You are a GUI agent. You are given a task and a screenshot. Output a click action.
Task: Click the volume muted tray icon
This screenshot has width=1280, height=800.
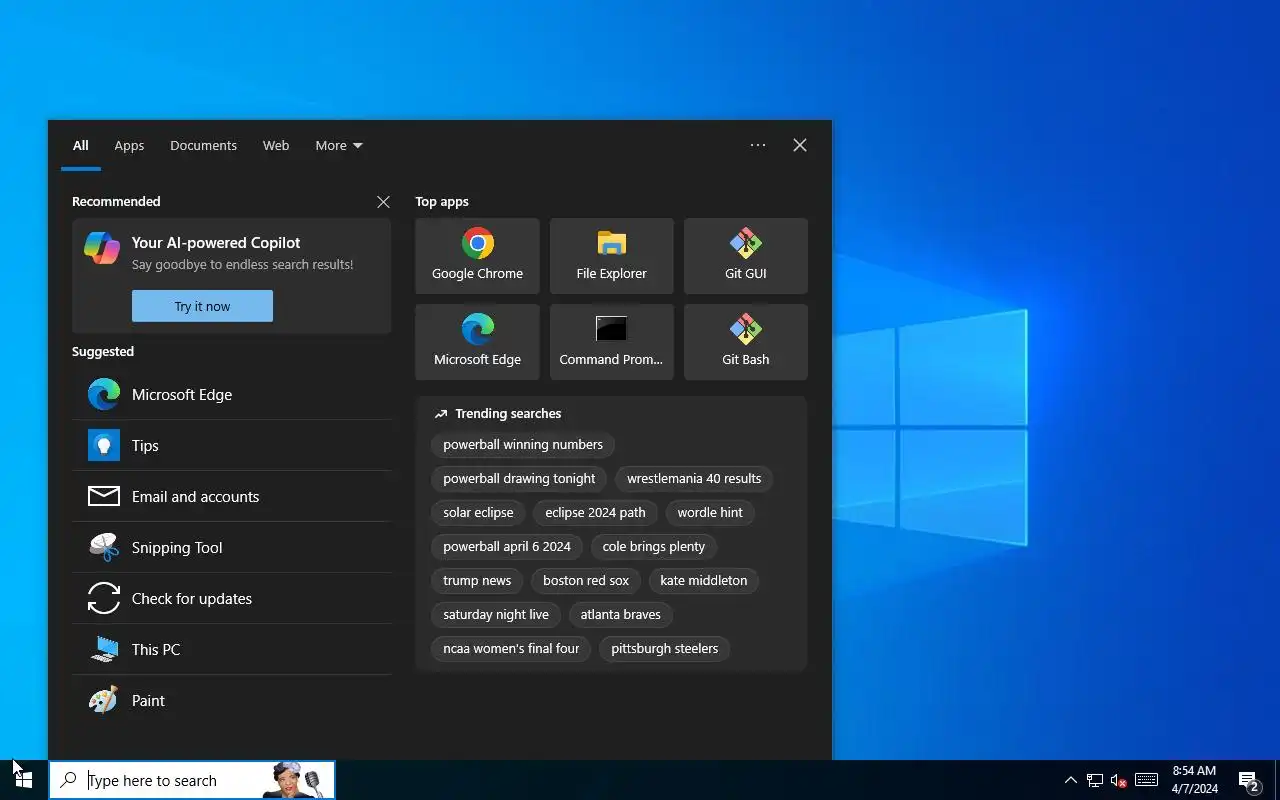pyautogui.click(x=1119, y=780)
